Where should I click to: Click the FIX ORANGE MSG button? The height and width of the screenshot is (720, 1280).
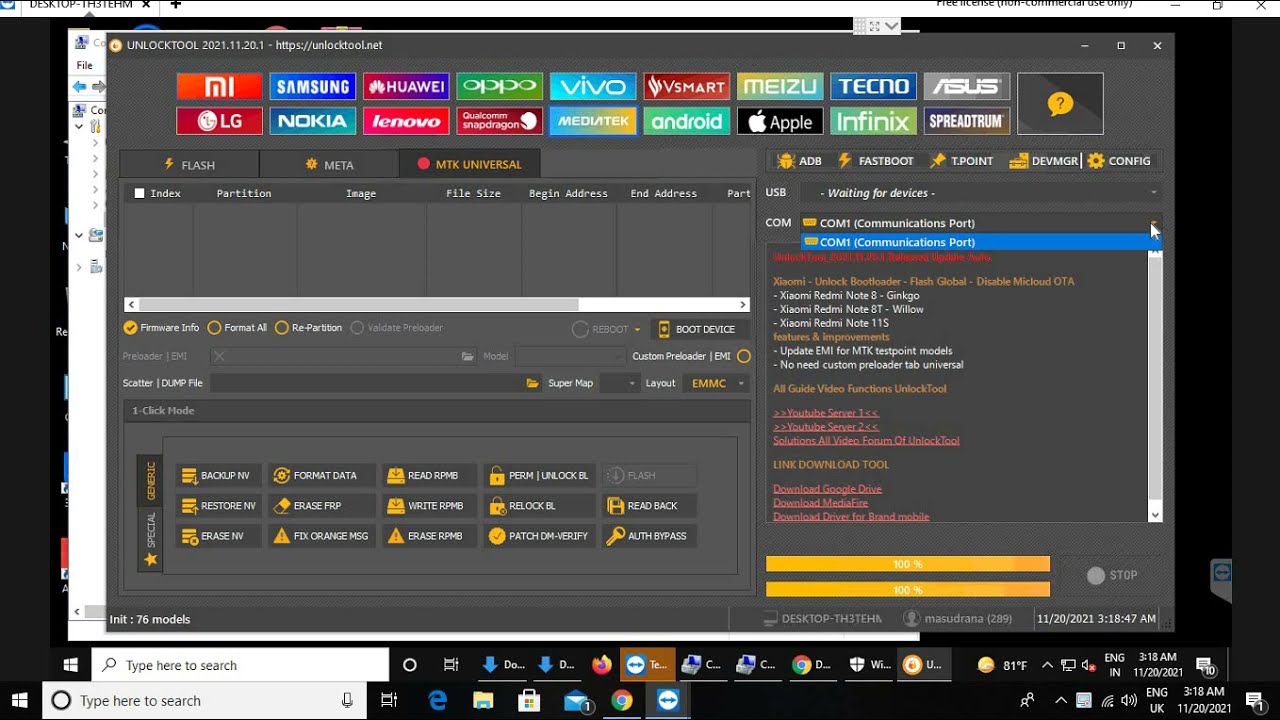coord(322,536)
